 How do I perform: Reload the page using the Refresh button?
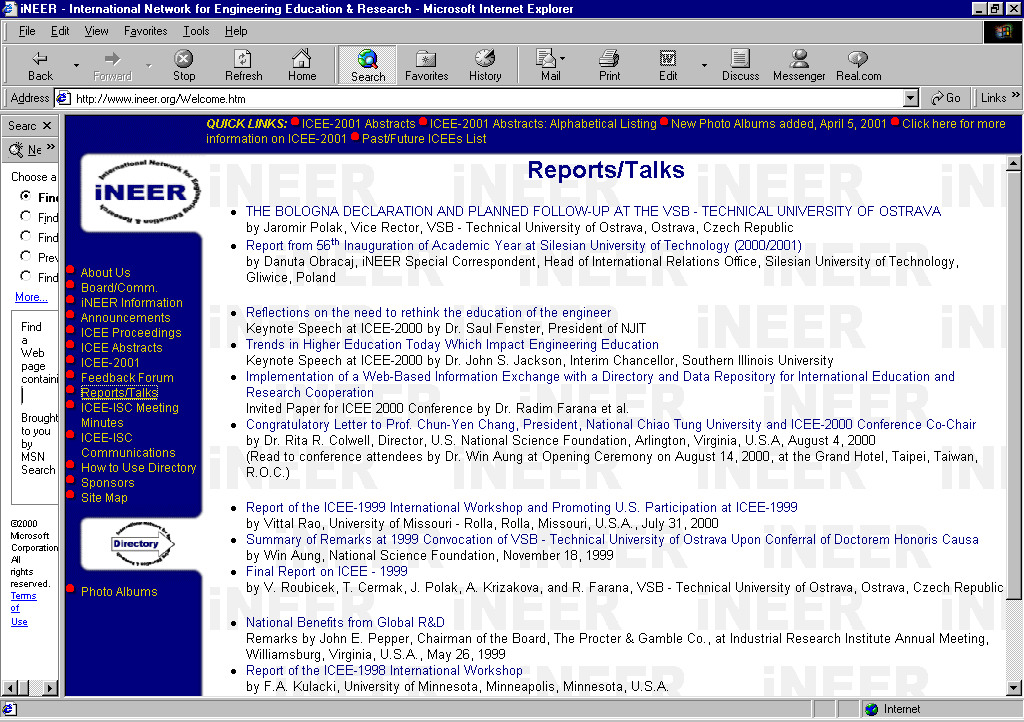(x=244, y=65)
